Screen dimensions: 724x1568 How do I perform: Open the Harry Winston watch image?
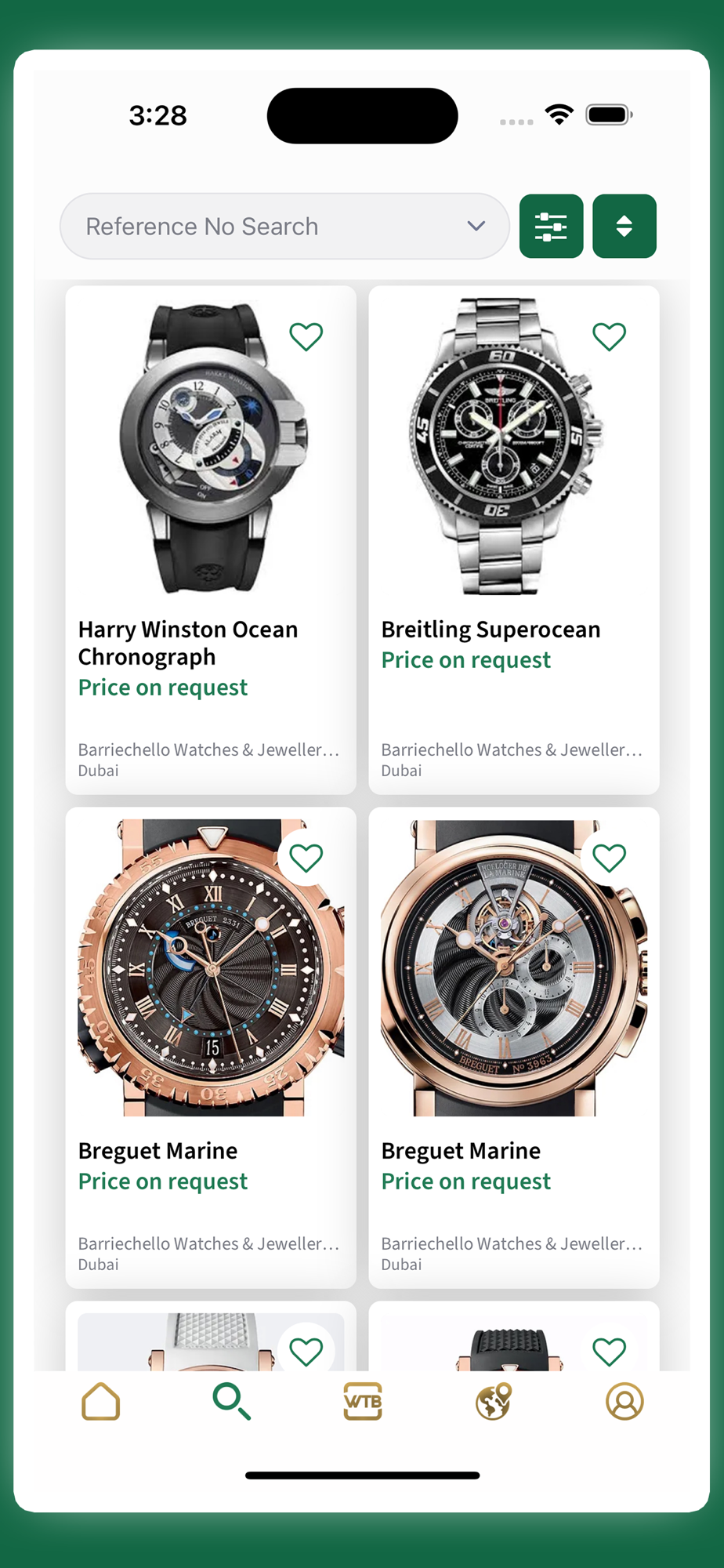pyautogui.click(x=211, y=446)
